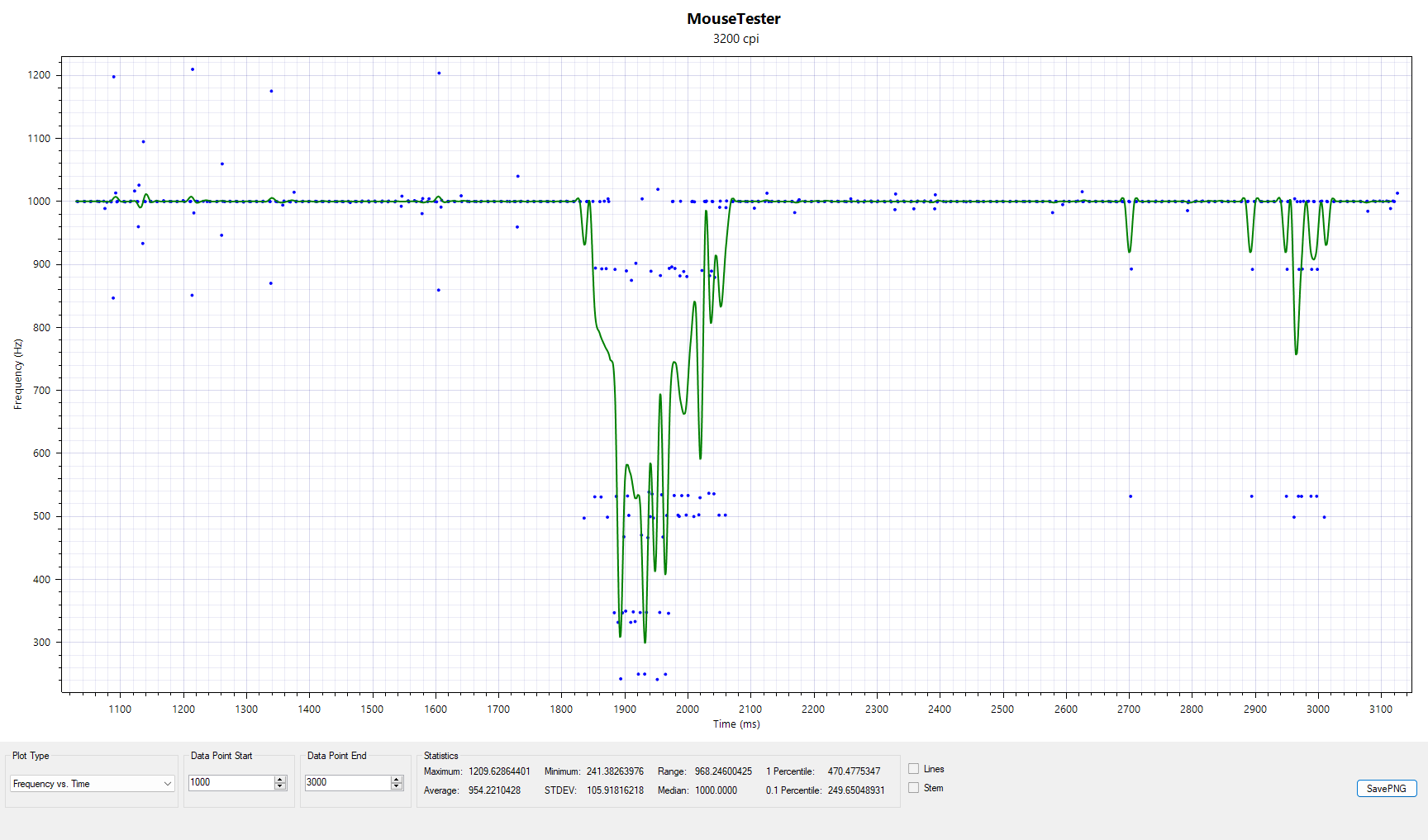The height and width of the screenshot is (840, 1428).
Task: Click the Data Point Start input field
Action: [x=231, y=782]
